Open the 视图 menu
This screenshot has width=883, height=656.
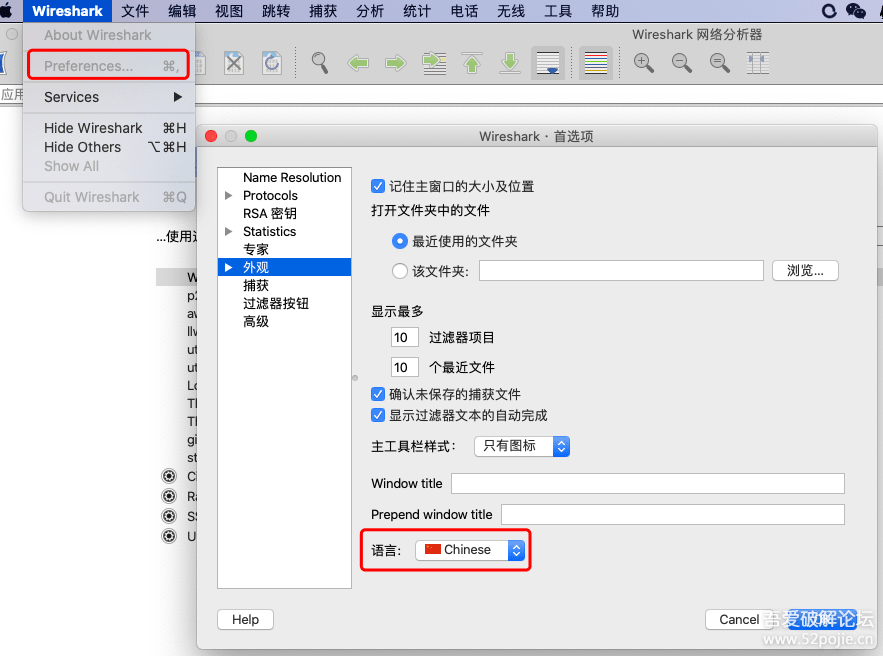coord(229,11)
